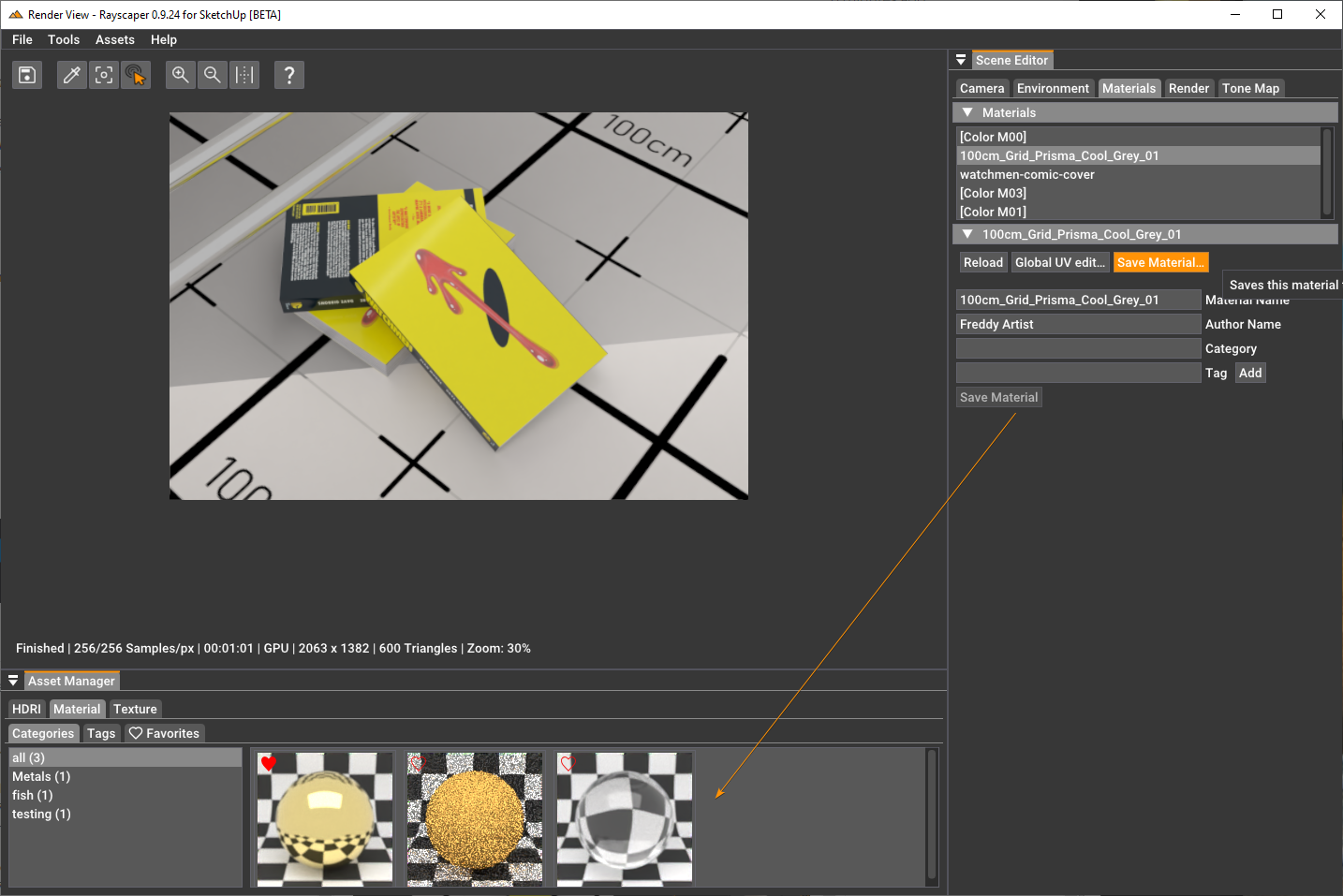
Task: Open the Texture asset tab
Action: pyautogui.click(x=135, y=709)
